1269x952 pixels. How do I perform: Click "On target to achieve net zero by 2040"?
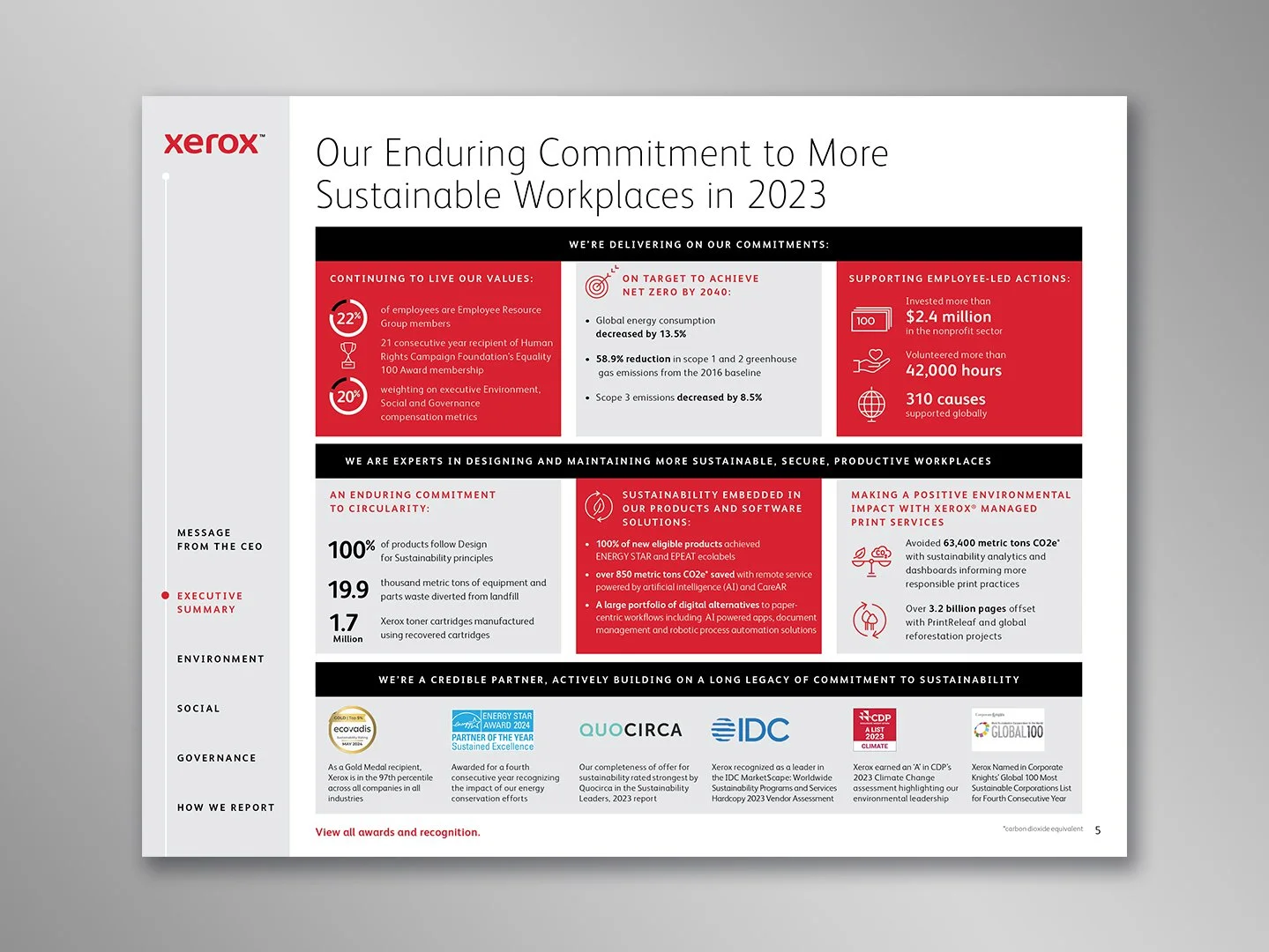[690, 286]
